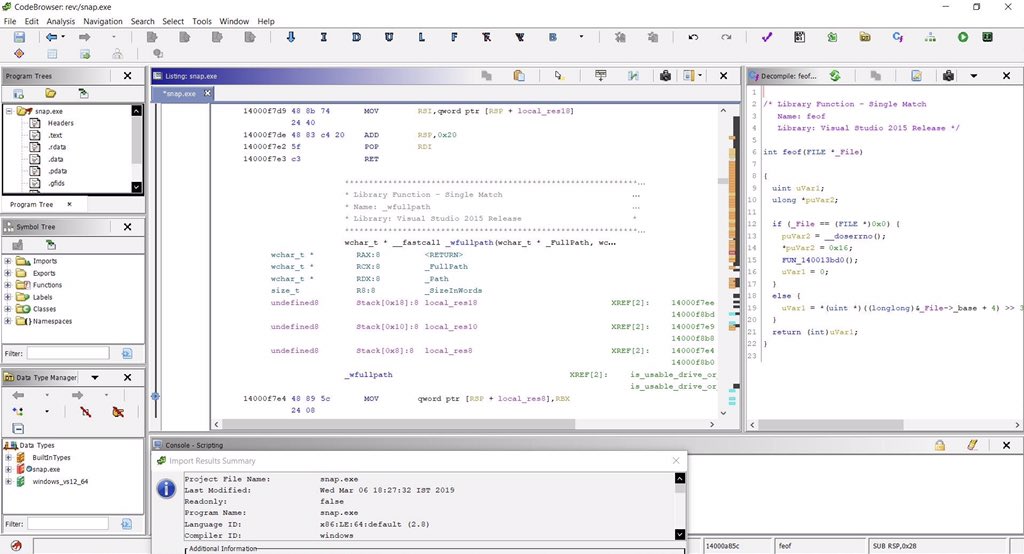
Task: Select Exports in Symbol Tree
Action: coord(44,273)
